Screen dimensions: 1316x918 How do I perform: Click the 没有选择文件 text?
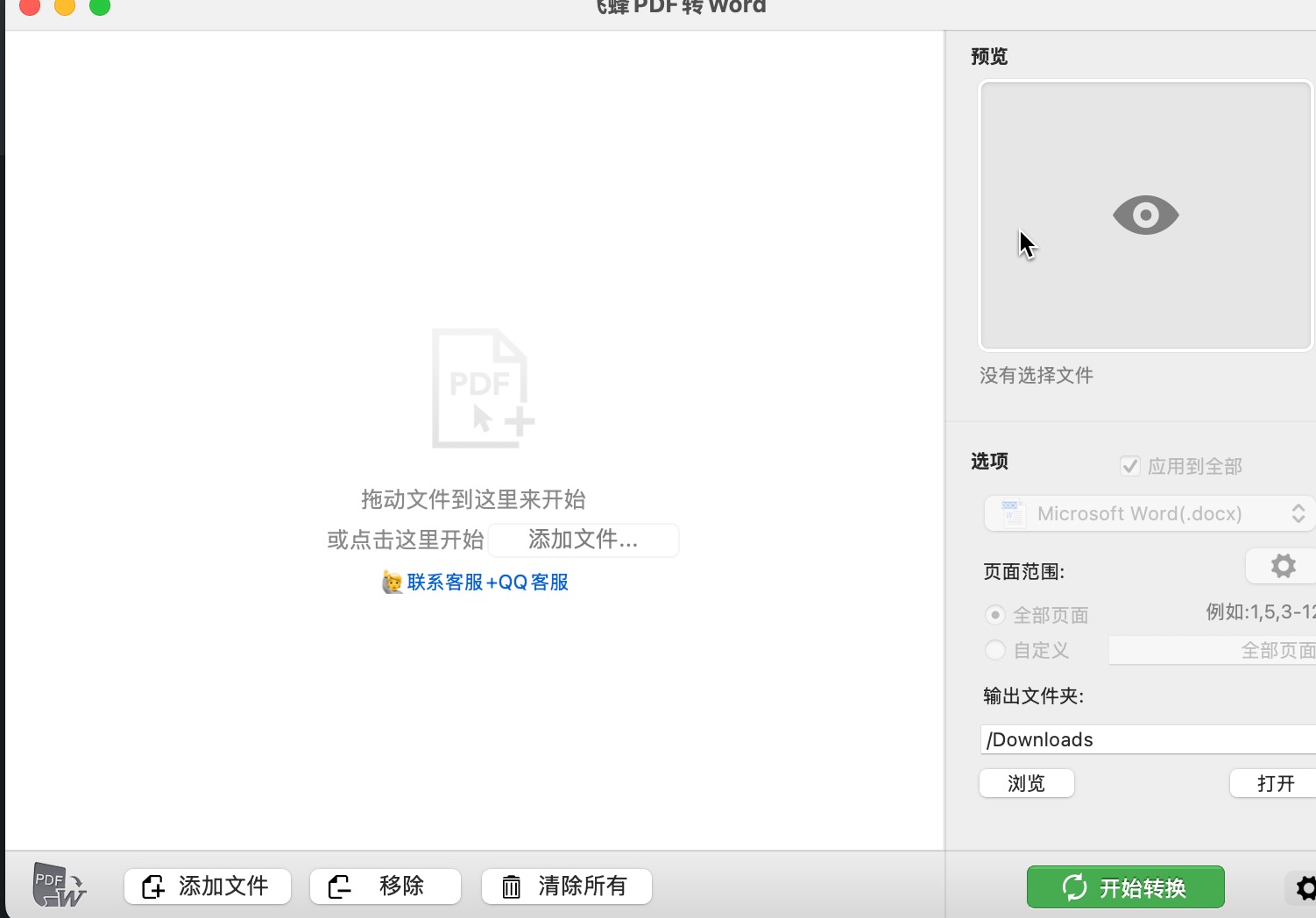(1037, 376)
